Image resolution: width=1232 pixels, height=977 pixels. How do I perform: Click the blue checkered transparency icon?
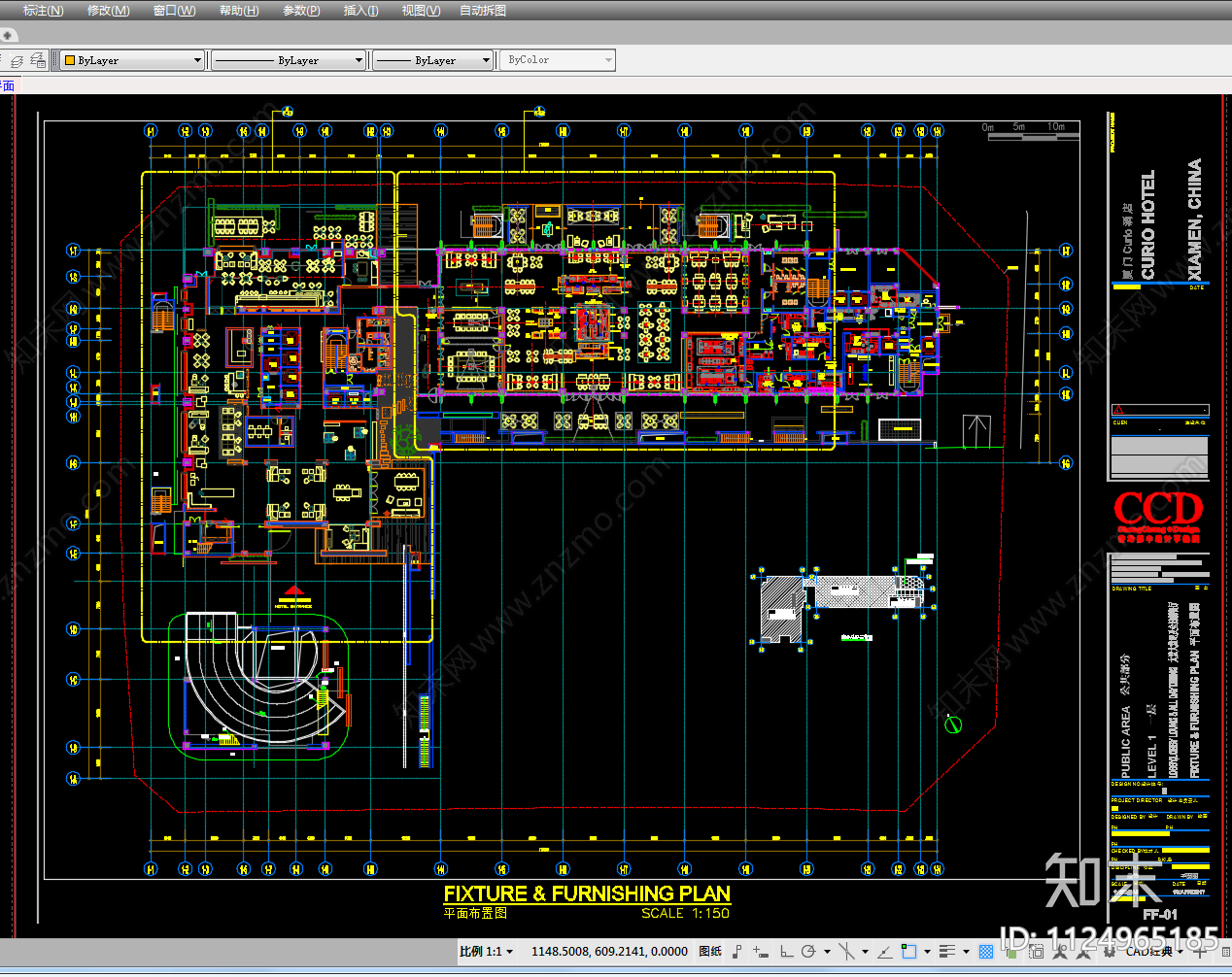click(x=986, y=952)
